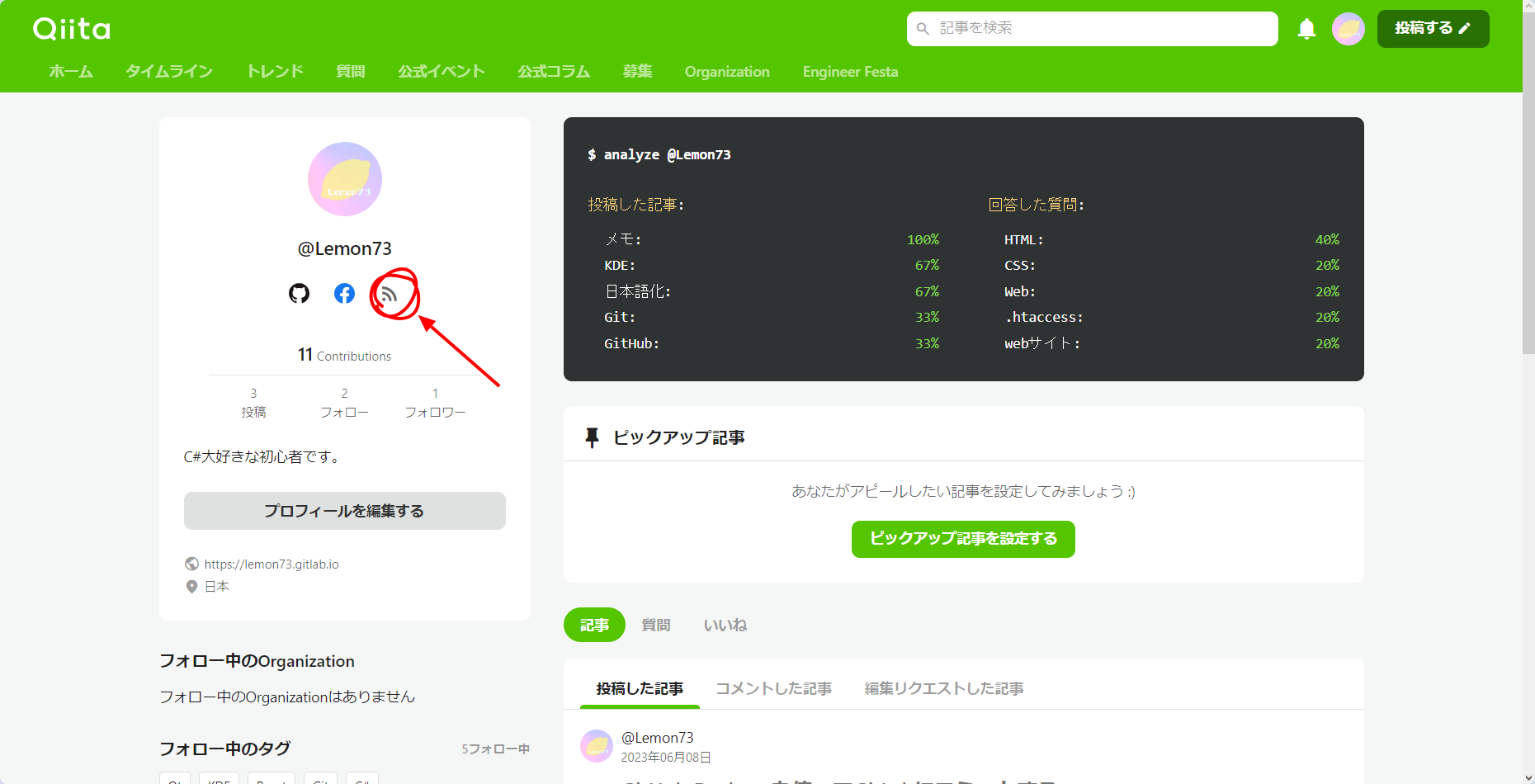
Task: Click the 5フォロー中 link
Action: click(x=495, y=749)
